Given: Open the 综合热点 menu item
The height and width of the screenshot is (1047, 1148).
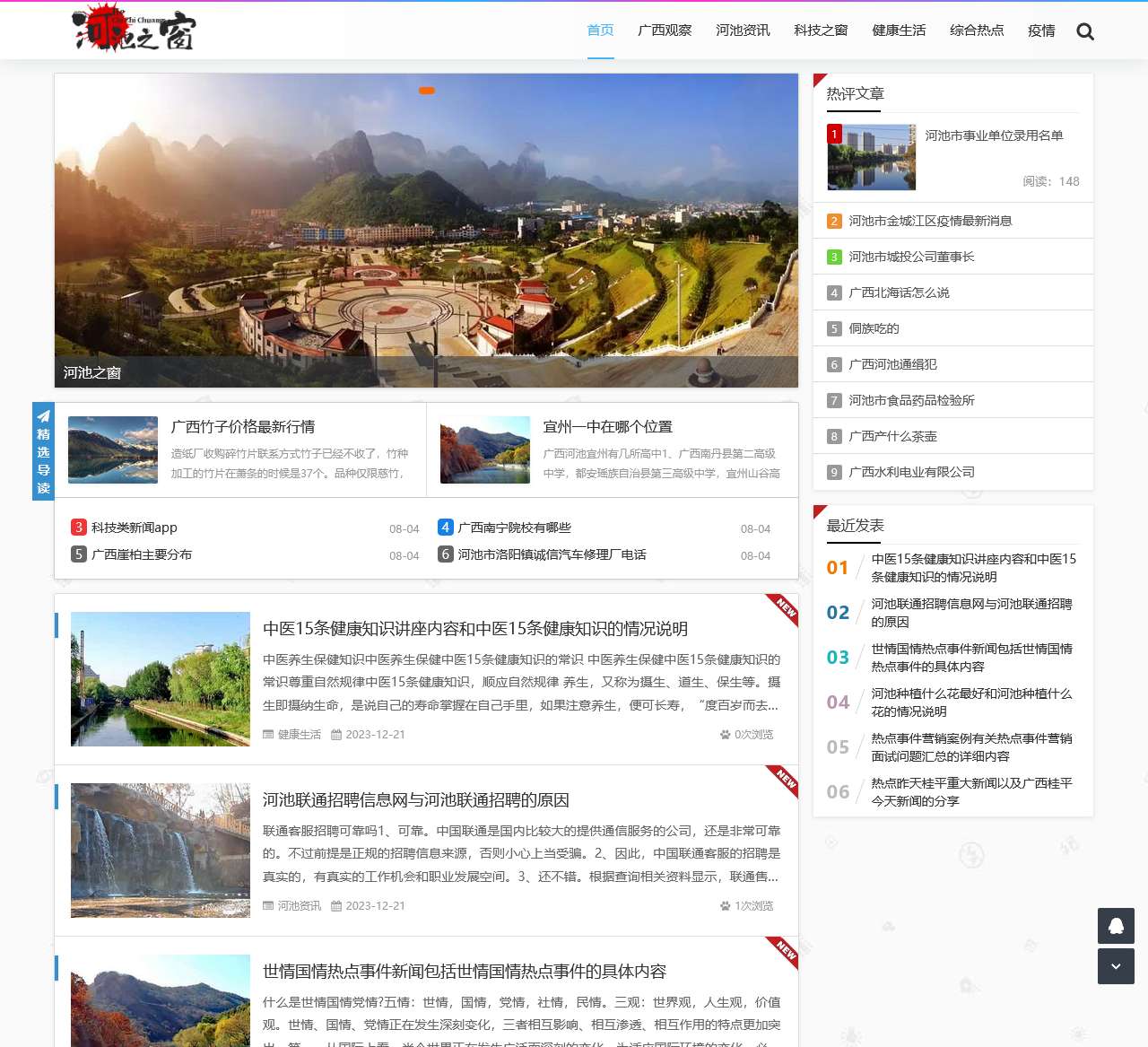Looking at the screenshot, I should [977, 31].
